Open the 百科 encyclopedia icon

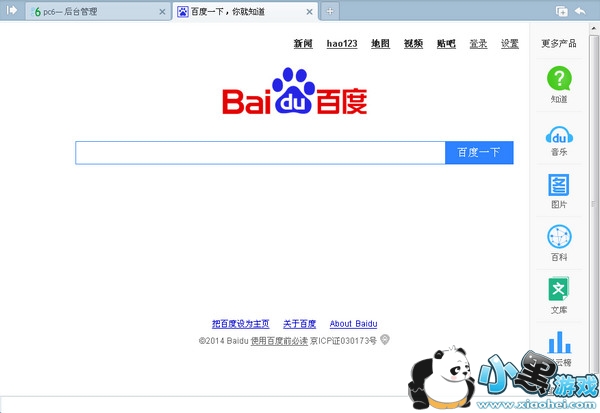click(x=559, y=237)
